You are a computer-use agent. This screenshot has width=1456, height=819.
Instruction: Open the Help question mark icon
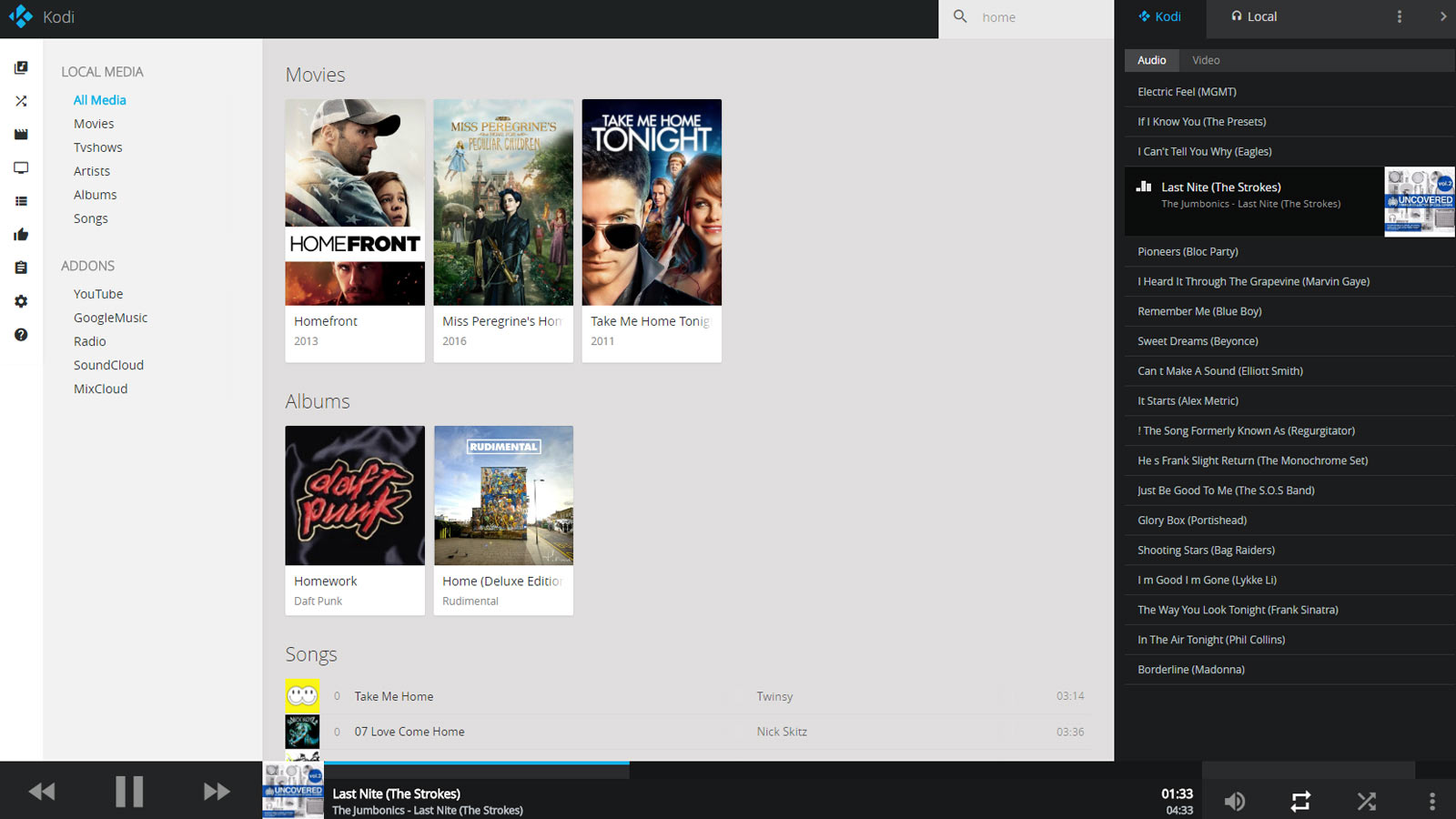click(21, 335)
